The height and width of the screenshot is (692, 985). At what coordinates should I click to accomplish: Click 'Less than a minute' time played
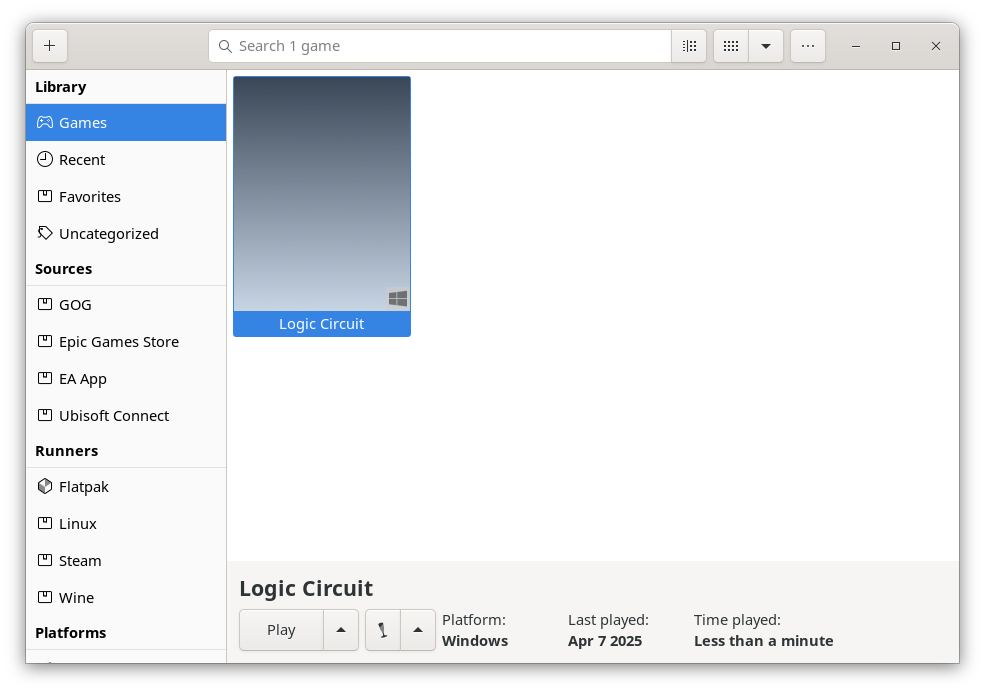point(764,641)
